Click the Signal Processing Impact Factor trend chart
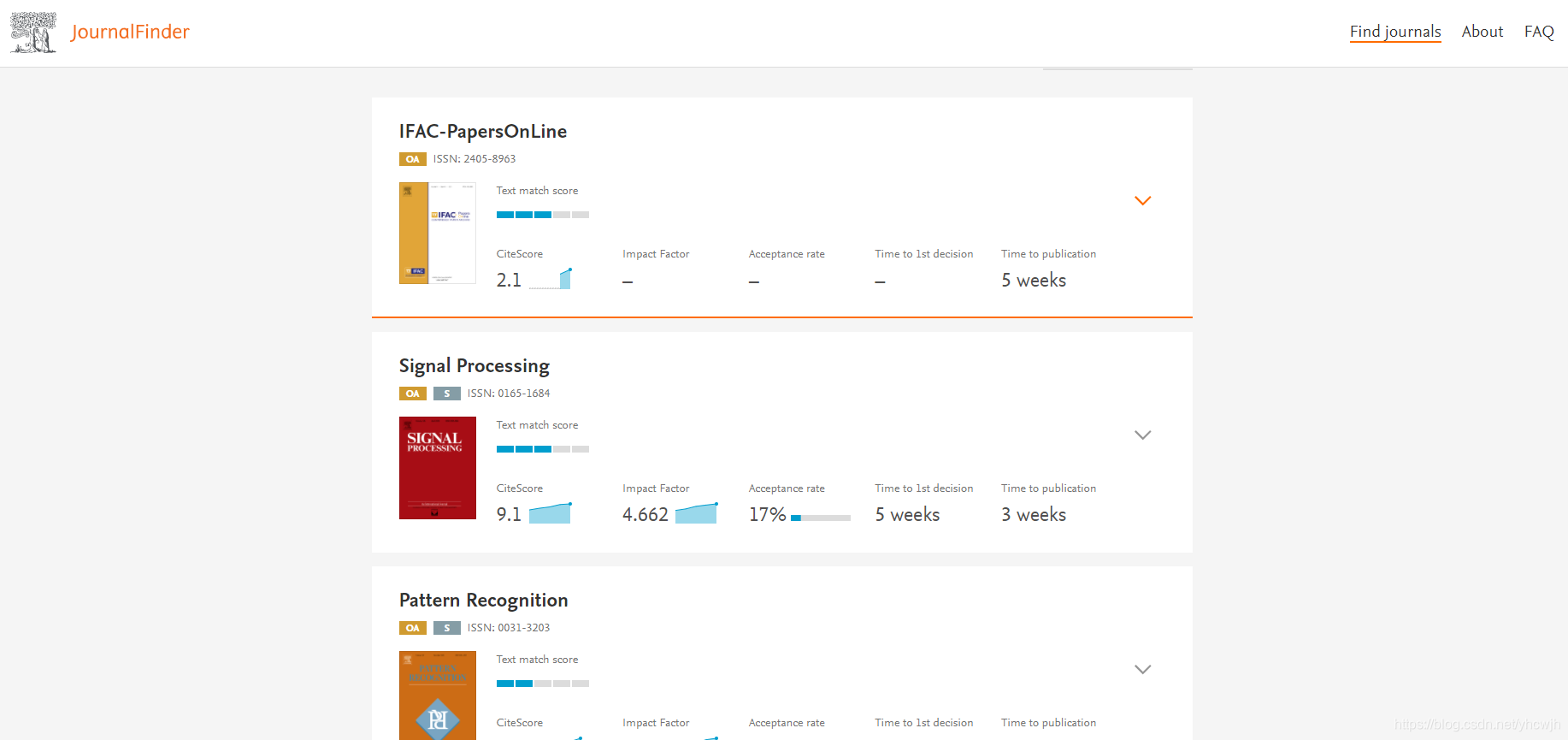 pyautogui.click(x=697, y=513)
